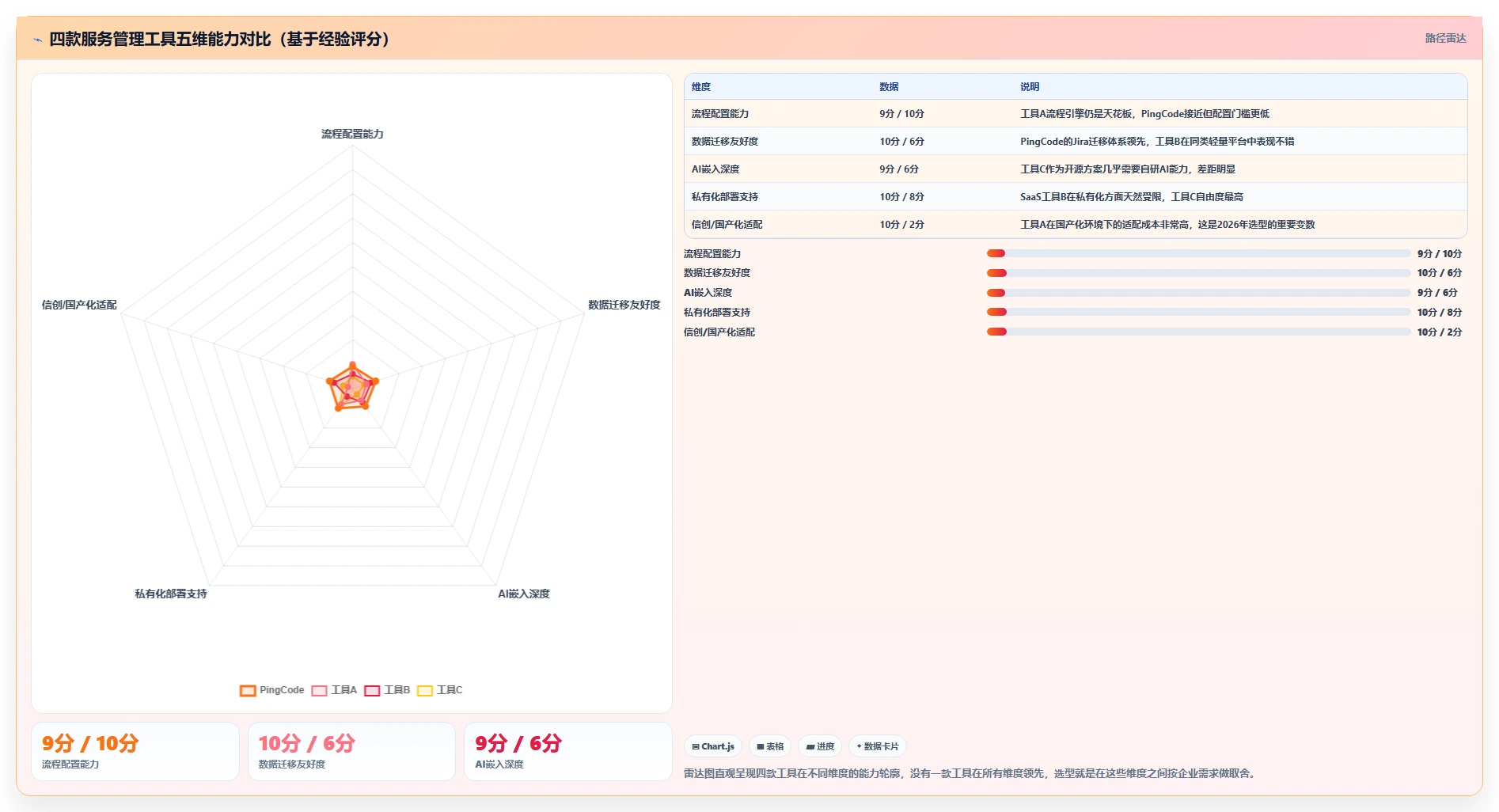Click the 工具C作为开源方案 description cell

pos(1128,169)
